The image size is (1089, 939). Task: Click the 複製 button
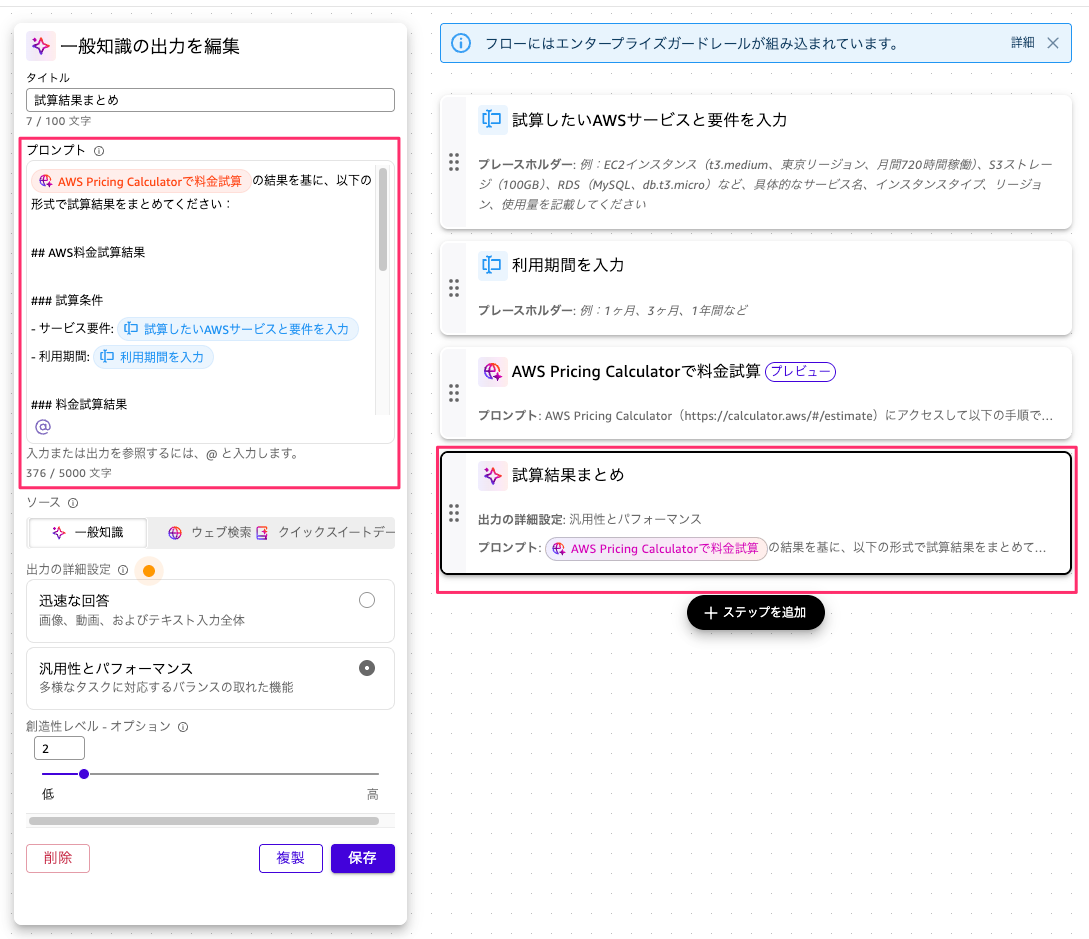291,858
